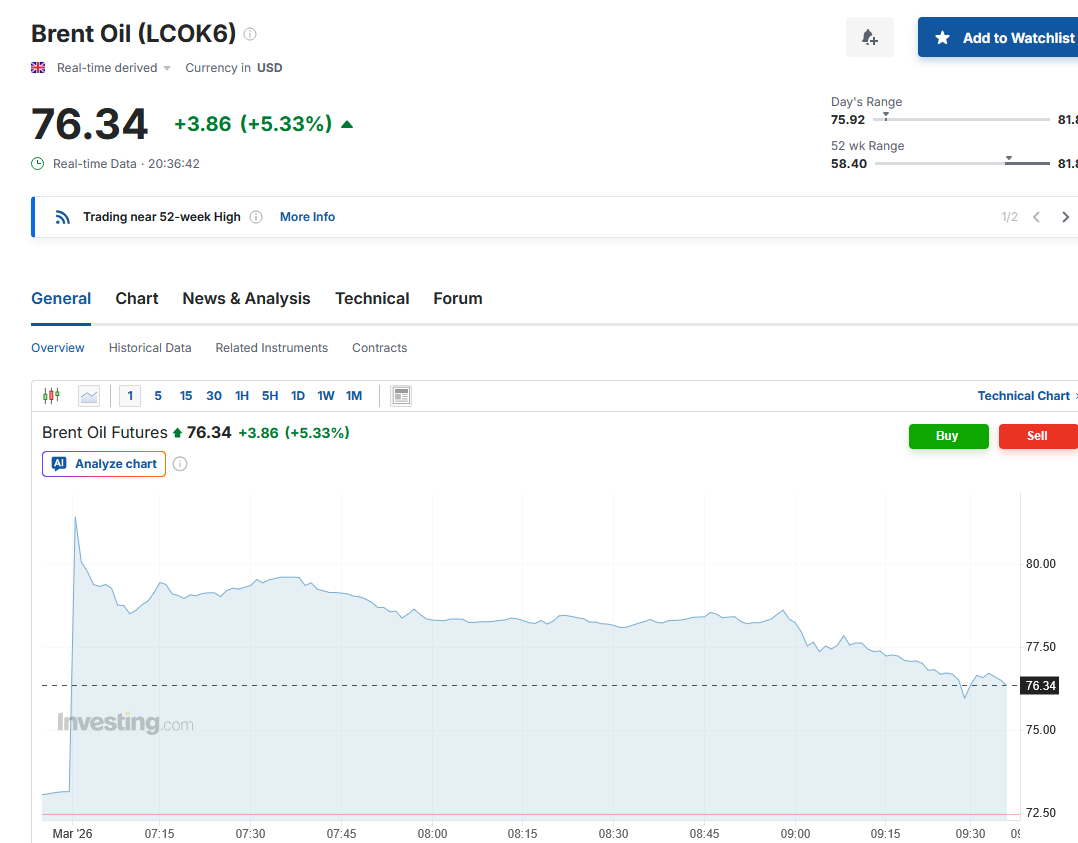The width and height of the screenshot is (1078, 843).
Task: Go to next banner message arrow
Action: [x=1065, y=217]
